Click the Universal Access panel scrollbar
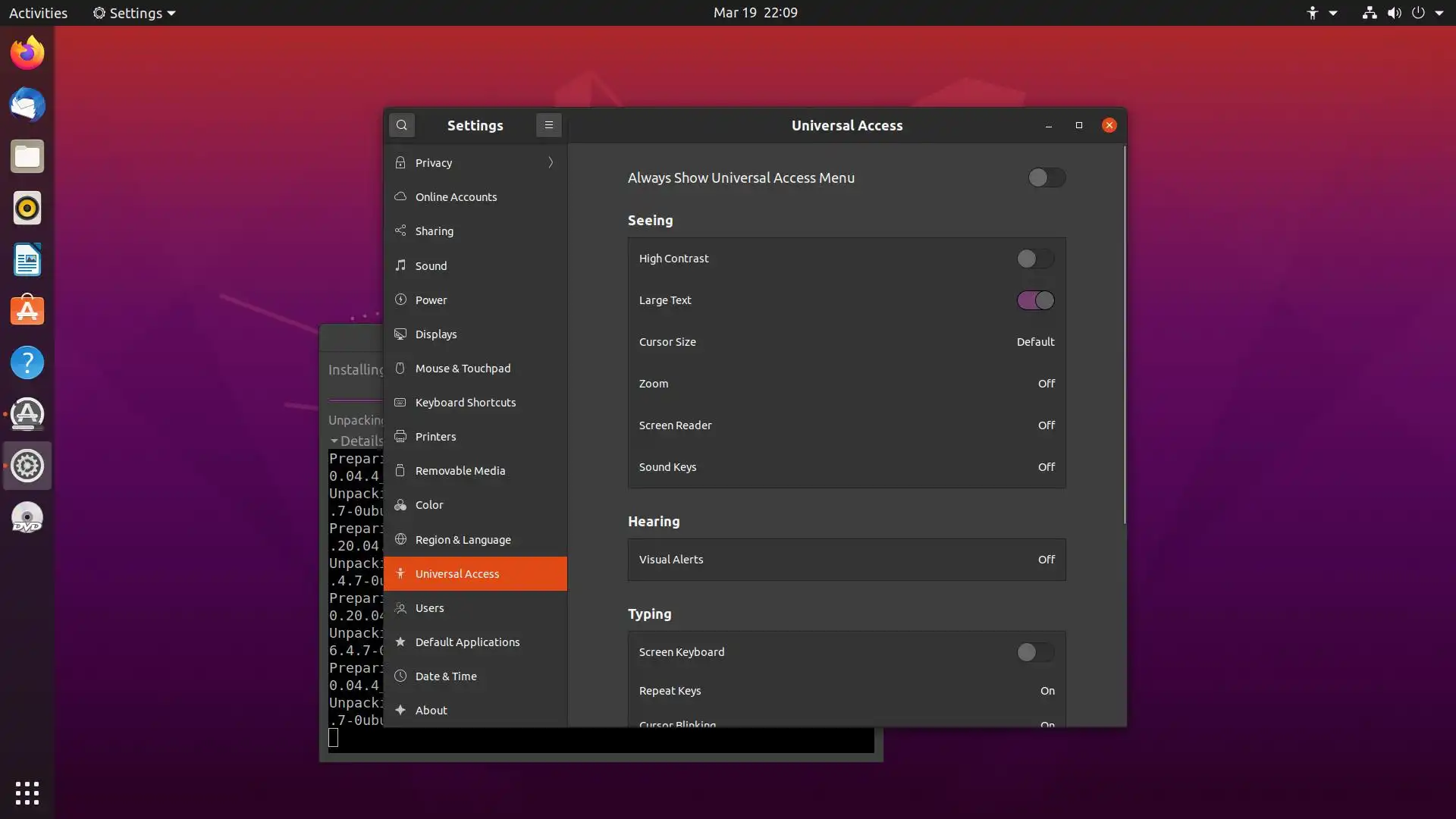 coord(1124,334)
